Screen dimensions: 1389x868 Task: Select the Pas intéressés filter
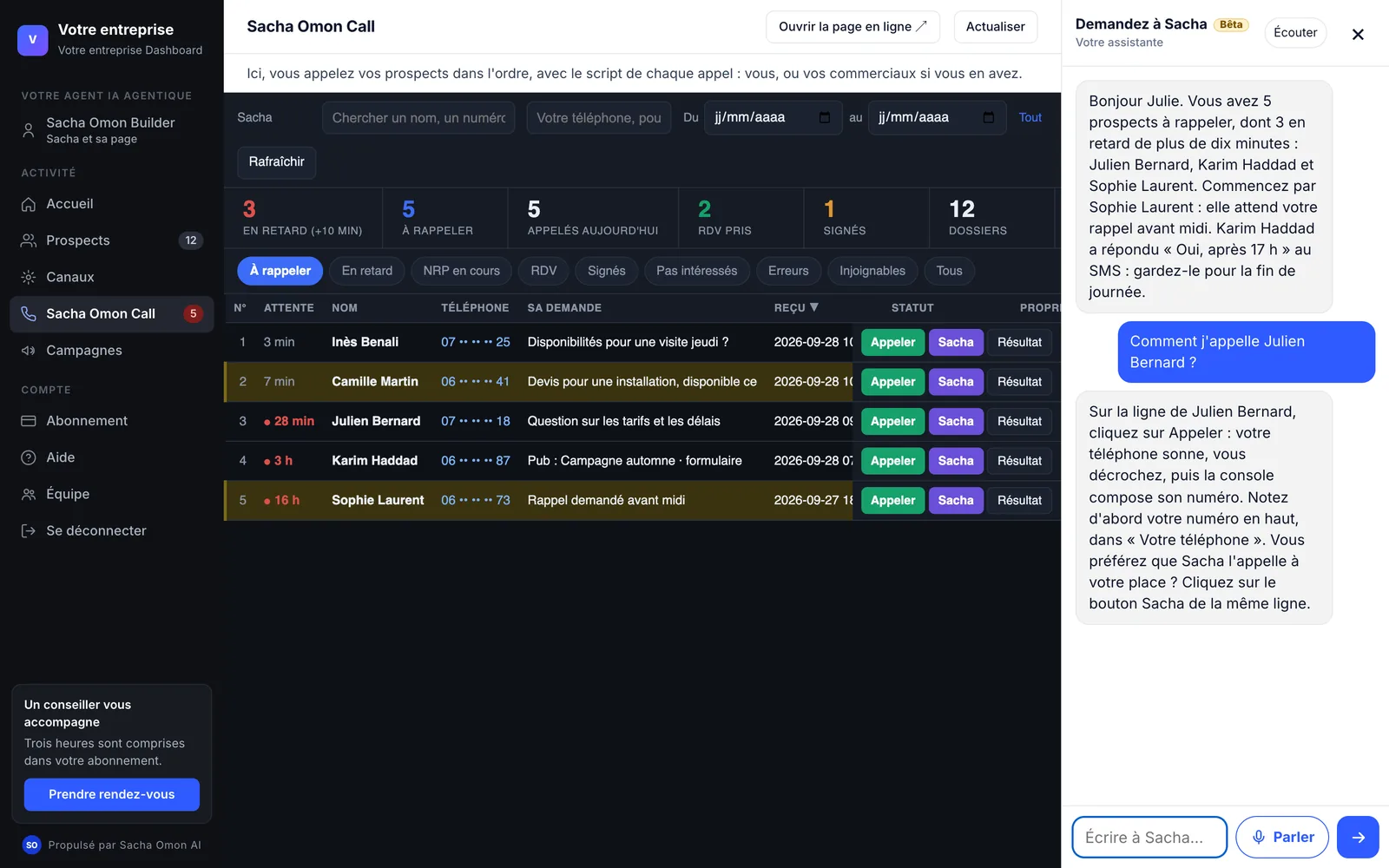[x=696, y=271]
